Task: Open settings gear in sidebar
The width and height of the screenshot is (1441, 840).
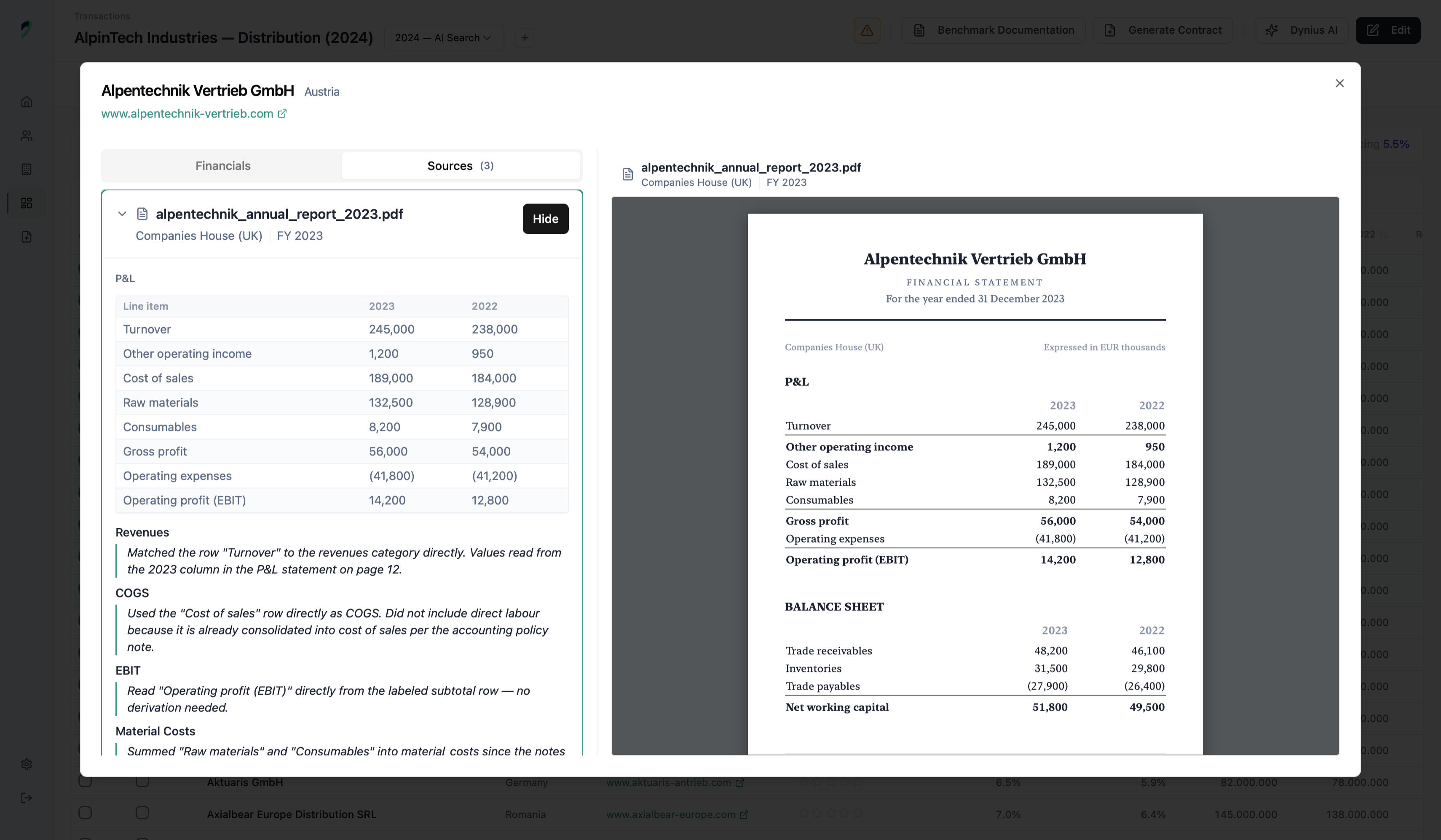Action: pyautogui.click(x=26, y=764)
